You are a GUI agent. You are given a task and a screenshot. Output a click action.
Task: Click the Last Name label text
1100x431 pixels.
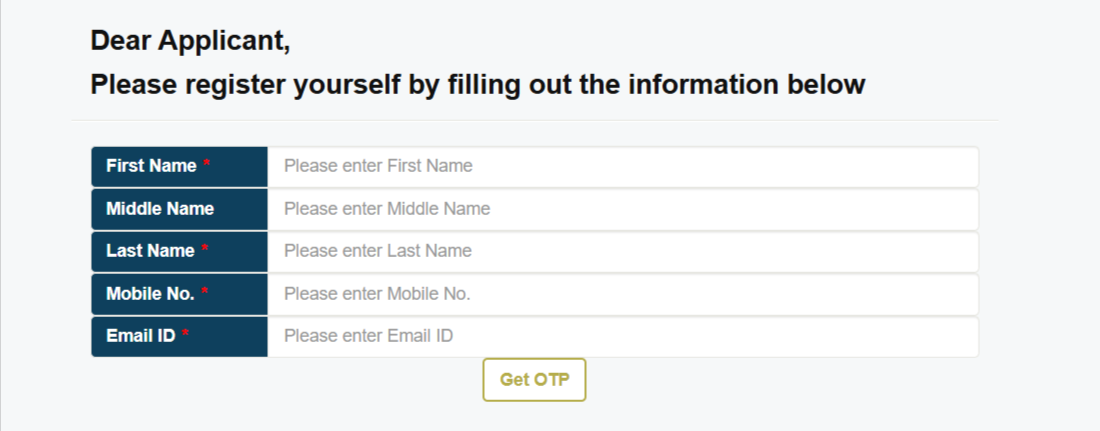[150, 251]
